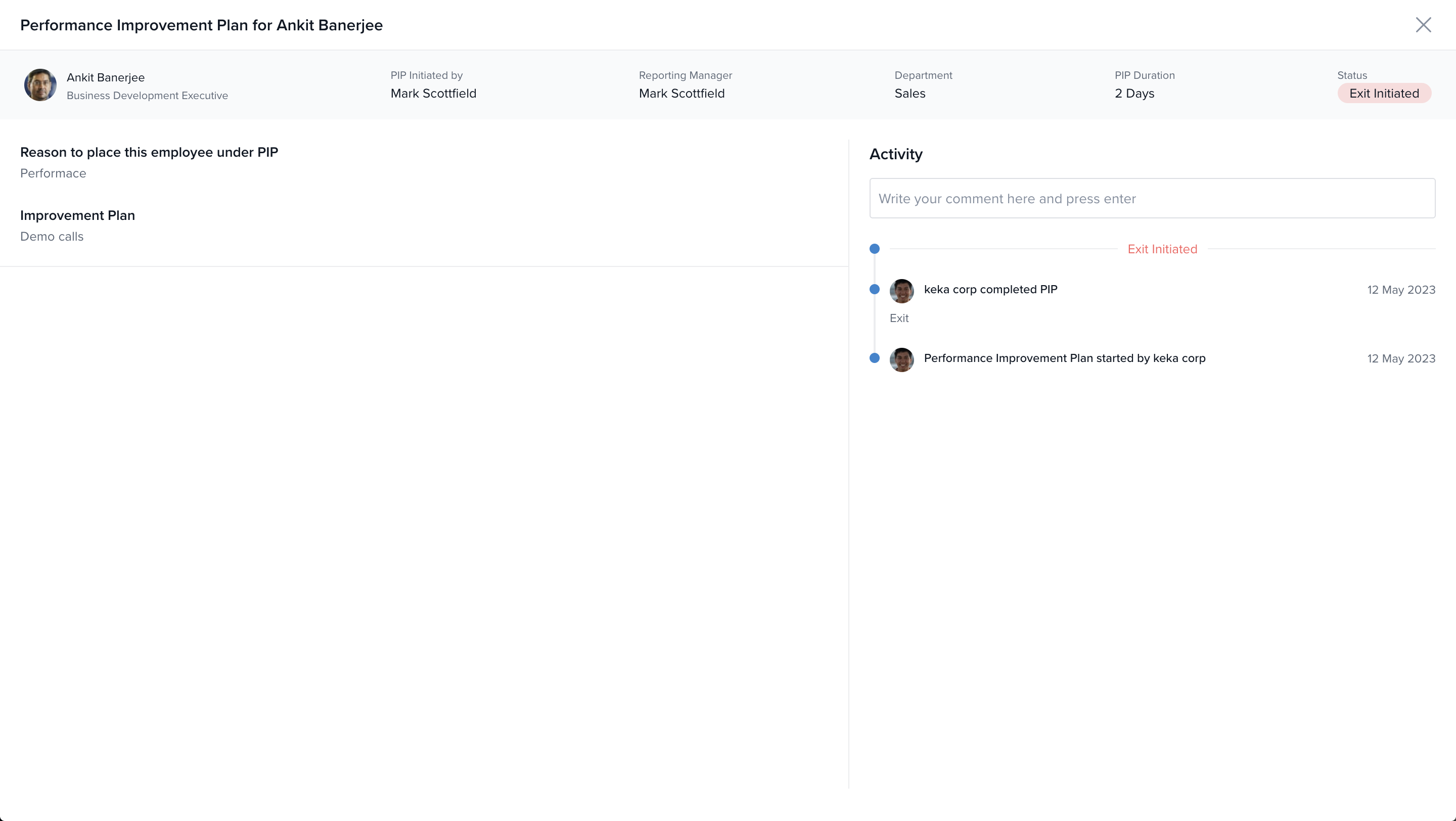Click the keka corp completed PIP marker dot
The height and width of the screenshot is (821, 1456).
coord(875,289)
